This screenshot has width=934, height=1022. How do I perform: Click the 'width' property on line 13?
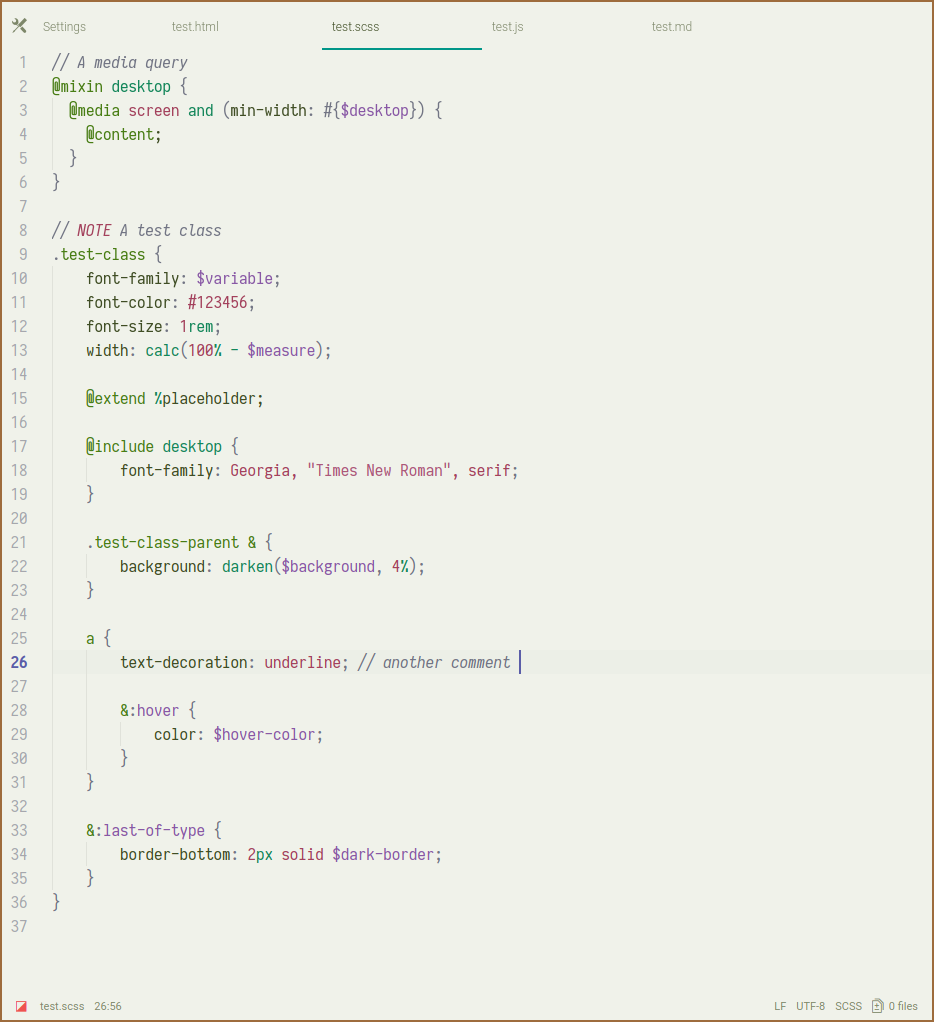108,351
